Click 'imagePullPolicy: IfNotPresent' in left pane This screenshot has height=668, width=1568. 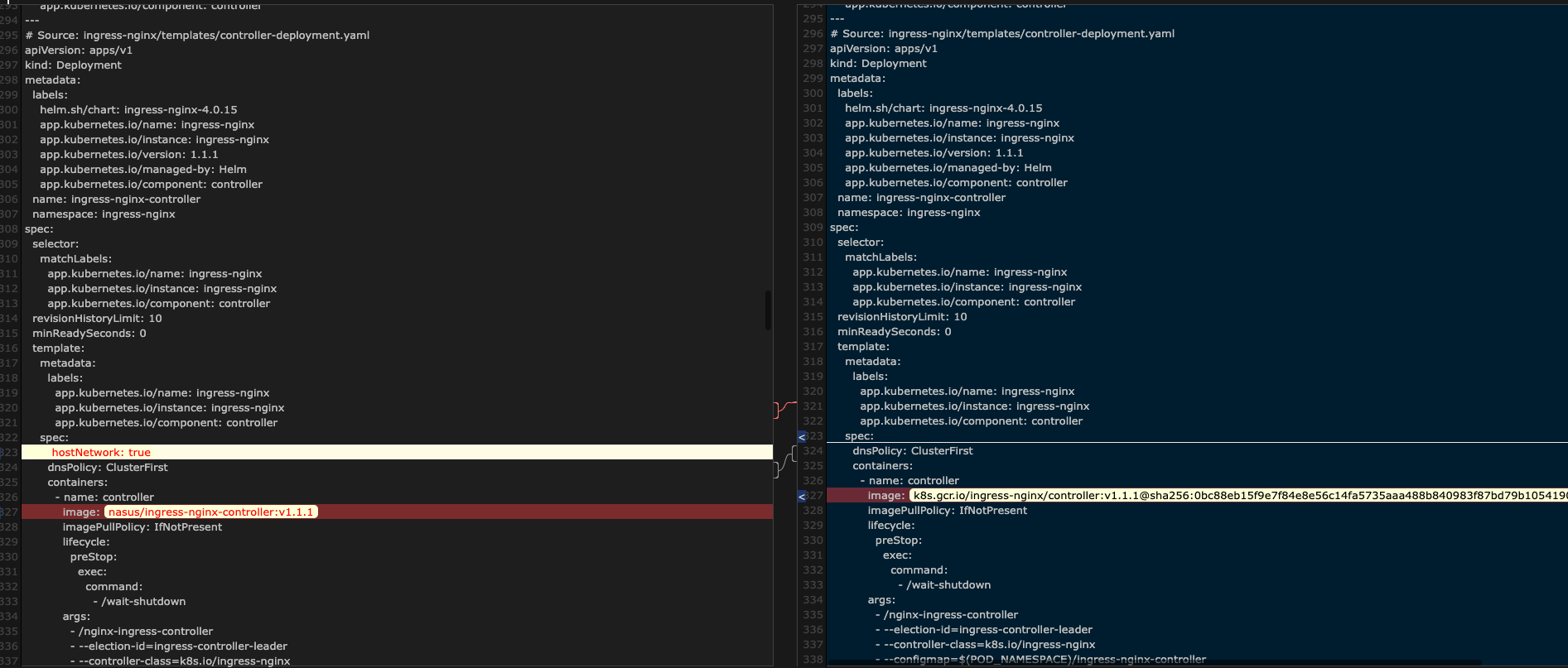[x=142, y=527]
